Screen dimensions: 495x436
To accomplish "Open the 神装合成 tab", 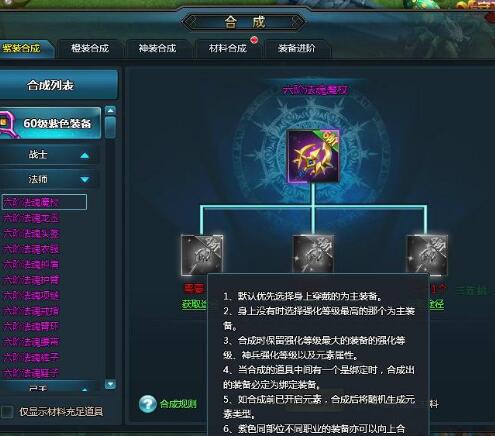I will (158, 49).
